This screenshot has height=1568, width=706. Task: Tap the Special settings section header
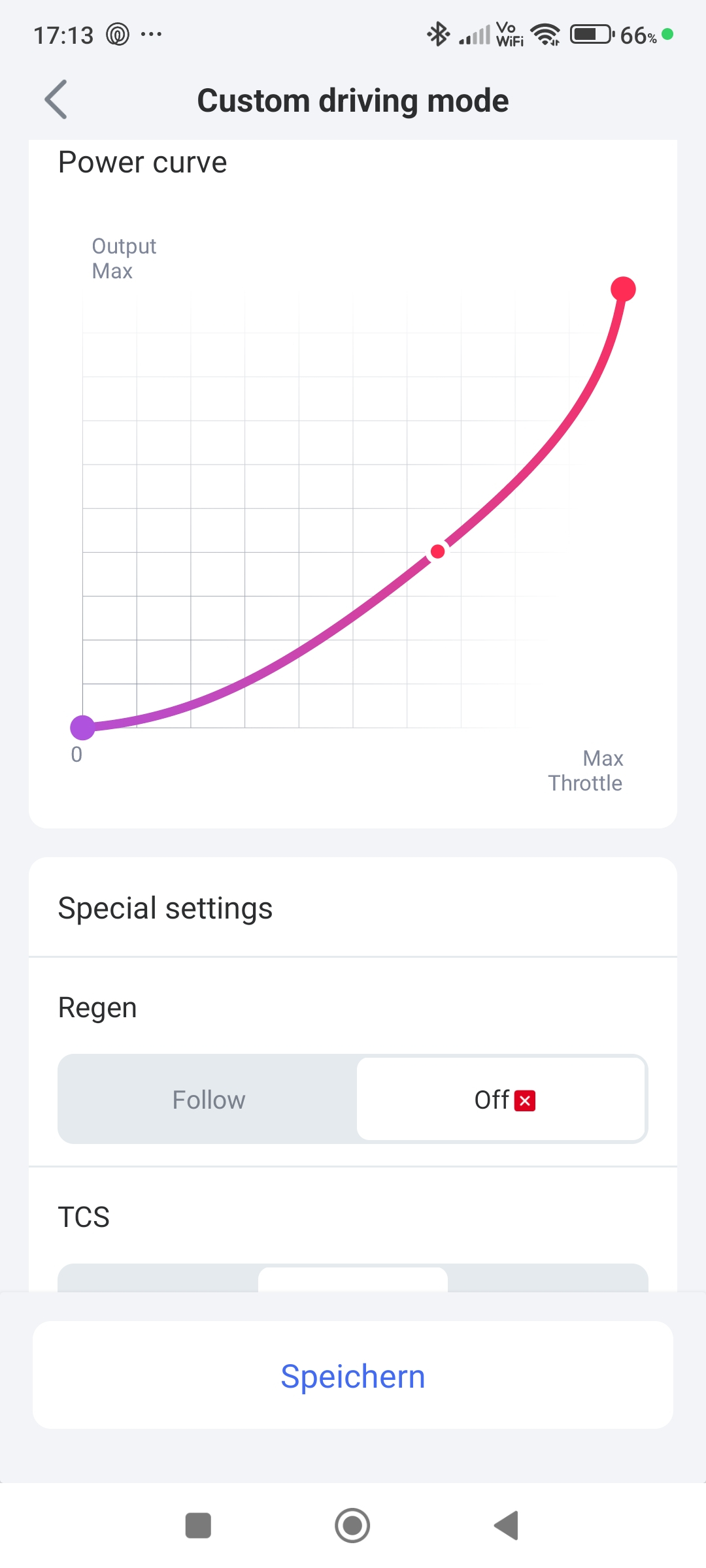(x=165, y=908)
